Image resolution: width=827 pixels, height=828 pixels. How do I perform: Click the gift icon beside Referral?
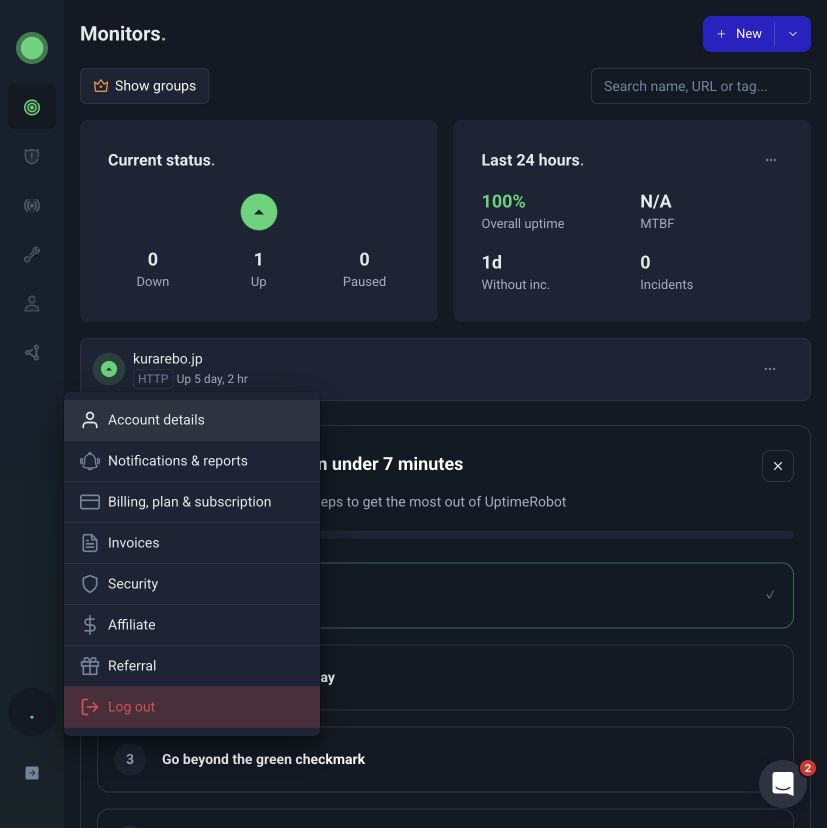tap(90, 666)
